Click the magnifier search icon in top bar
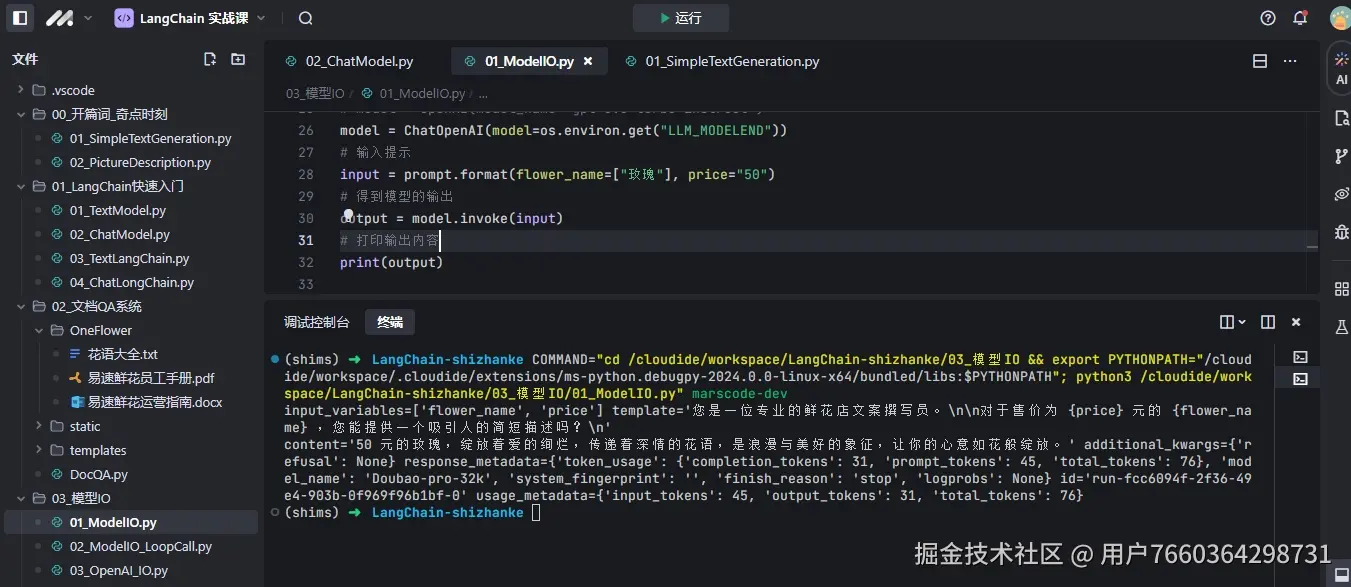This screenshot has height=587, width=1351. [304, 17]
